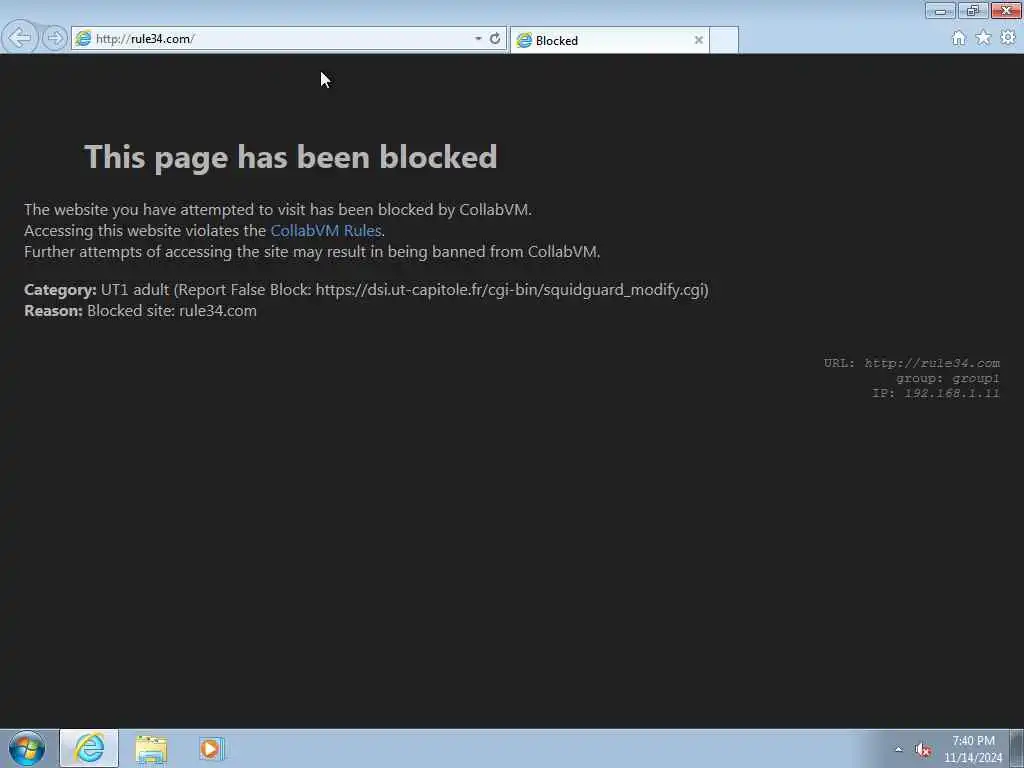This screenshot has height=768, width=1024.
Task: Click the Reason: Blocked site rule34.com line
Action: (140, 311)
